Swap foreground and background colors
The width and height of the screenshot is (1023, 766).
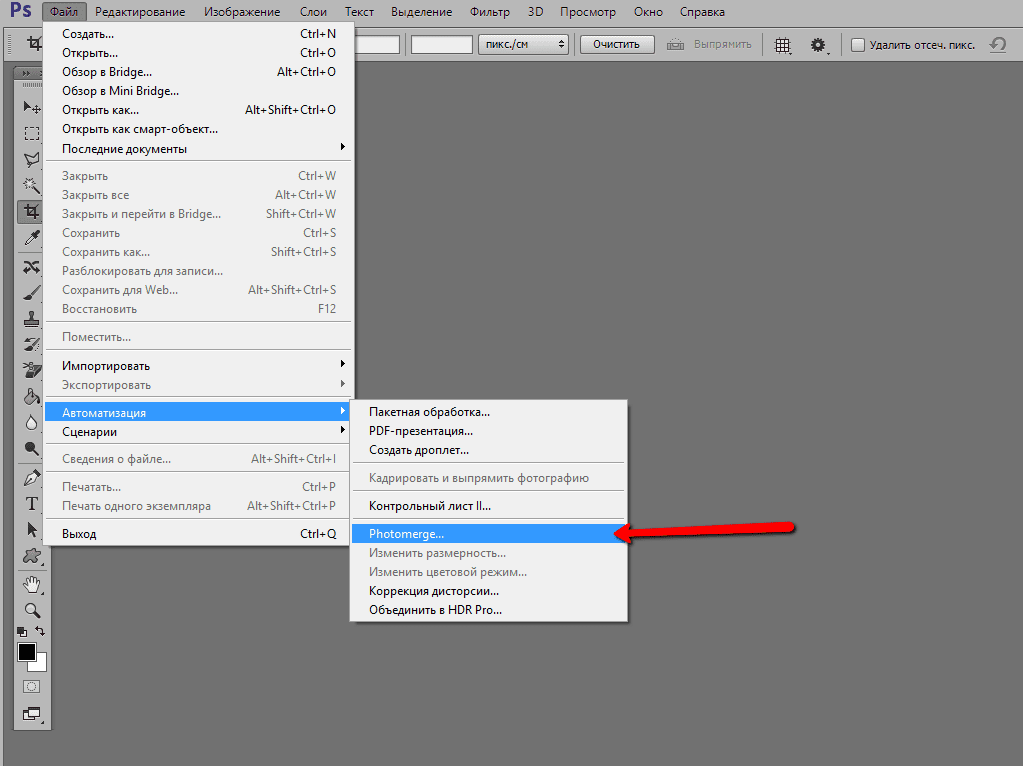click(40, 631)
